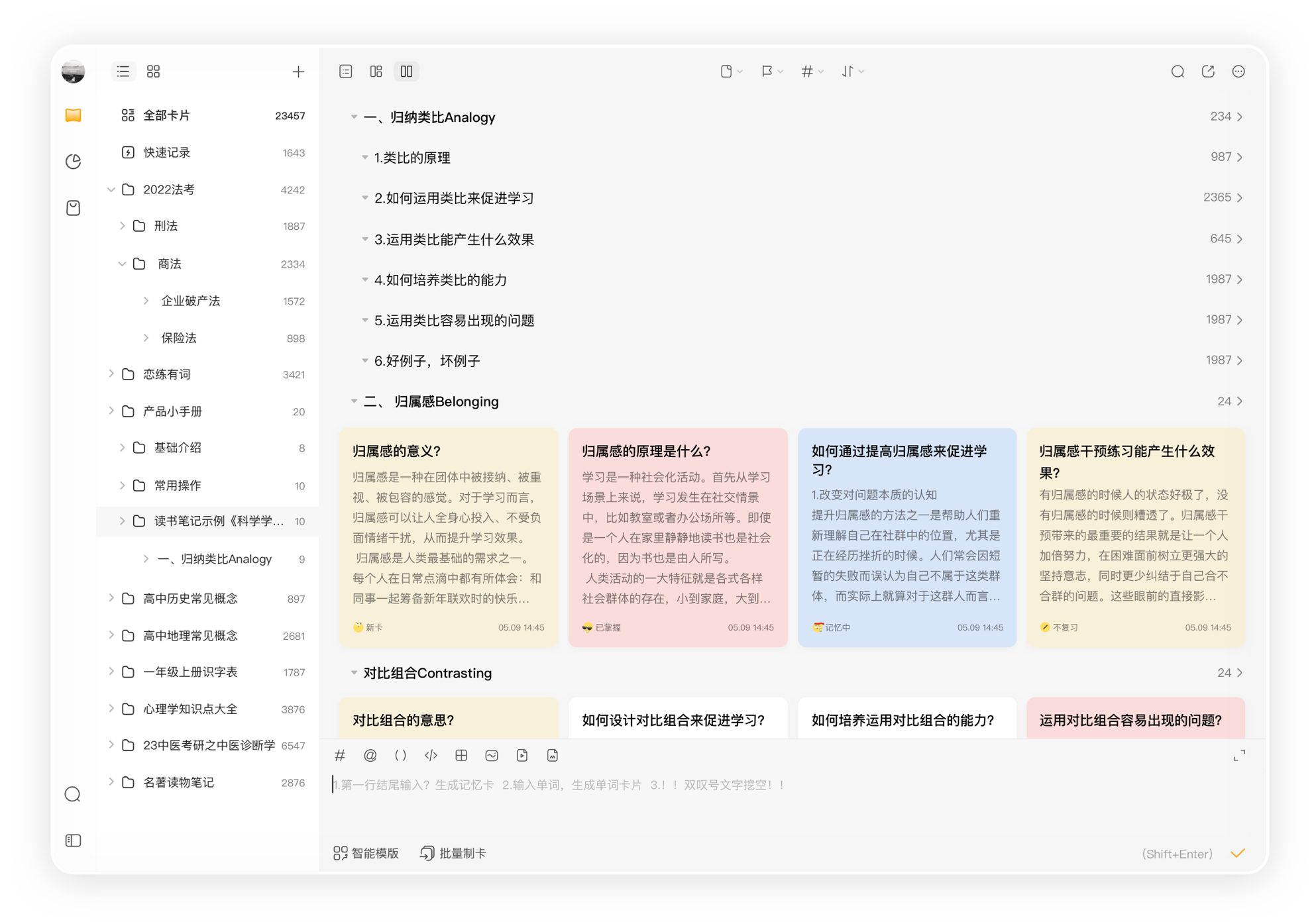Switch cards to two-column layout view
1316x922 pixels.
click(x=407, y=72)
